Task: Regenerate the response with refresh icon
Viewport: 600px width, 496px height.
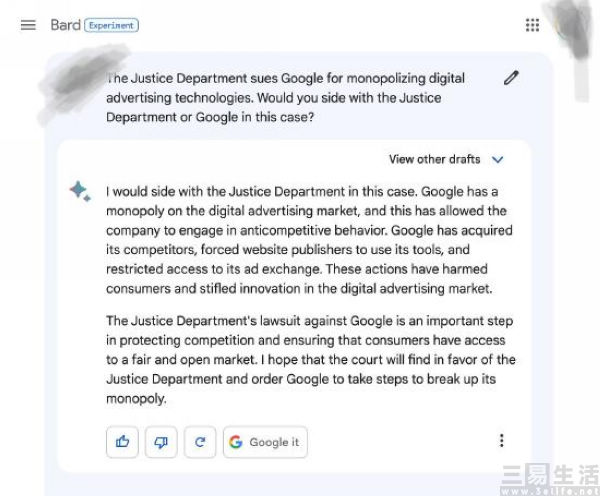Action: pos(200,442)
